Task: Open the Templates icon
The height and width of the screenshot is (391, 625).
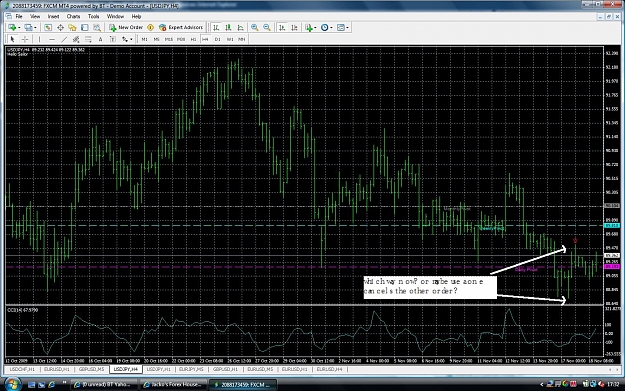Action: (x=341, y=28)
